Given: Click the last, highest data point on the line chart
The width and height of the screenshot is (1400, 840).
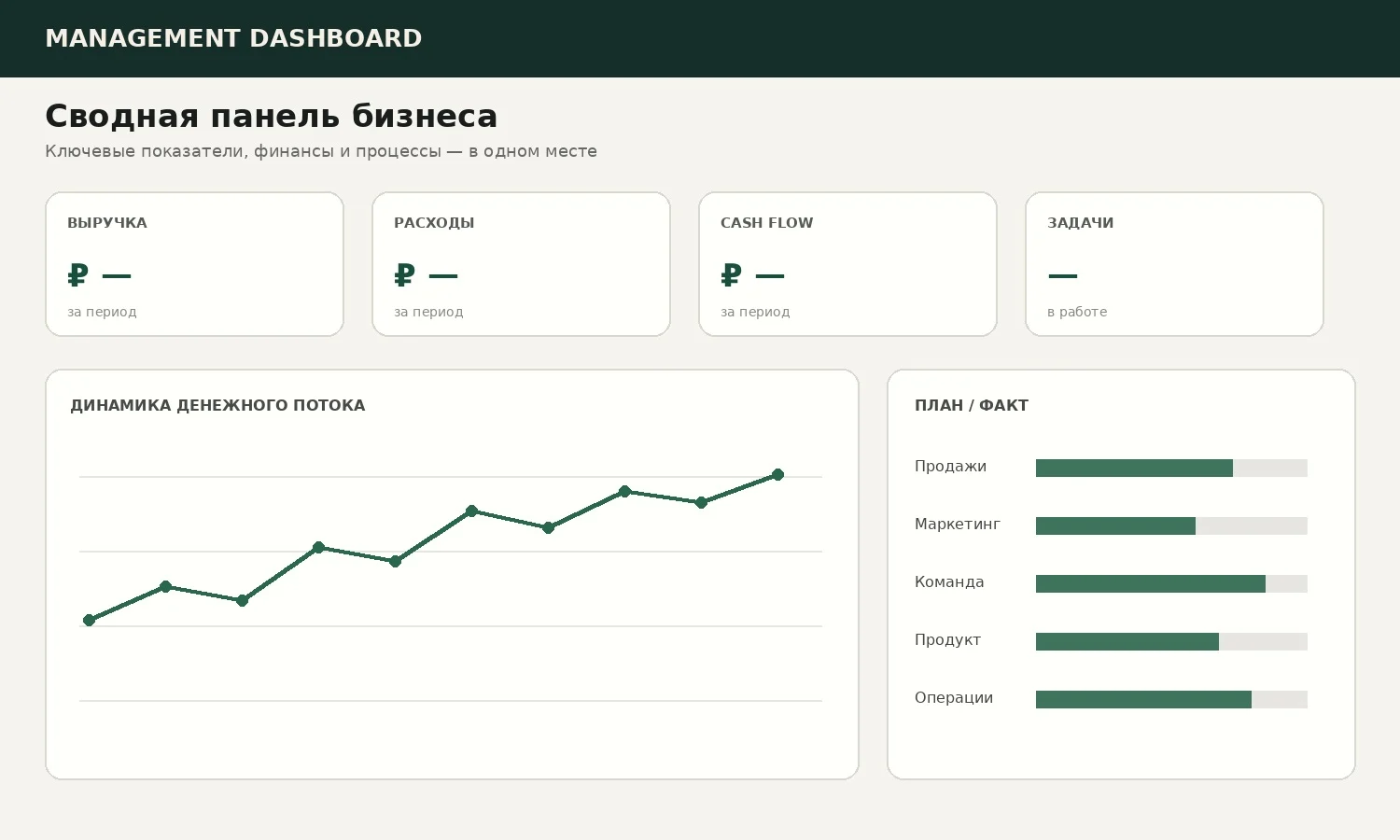Looking at the screenshot, I should point(777,474).
